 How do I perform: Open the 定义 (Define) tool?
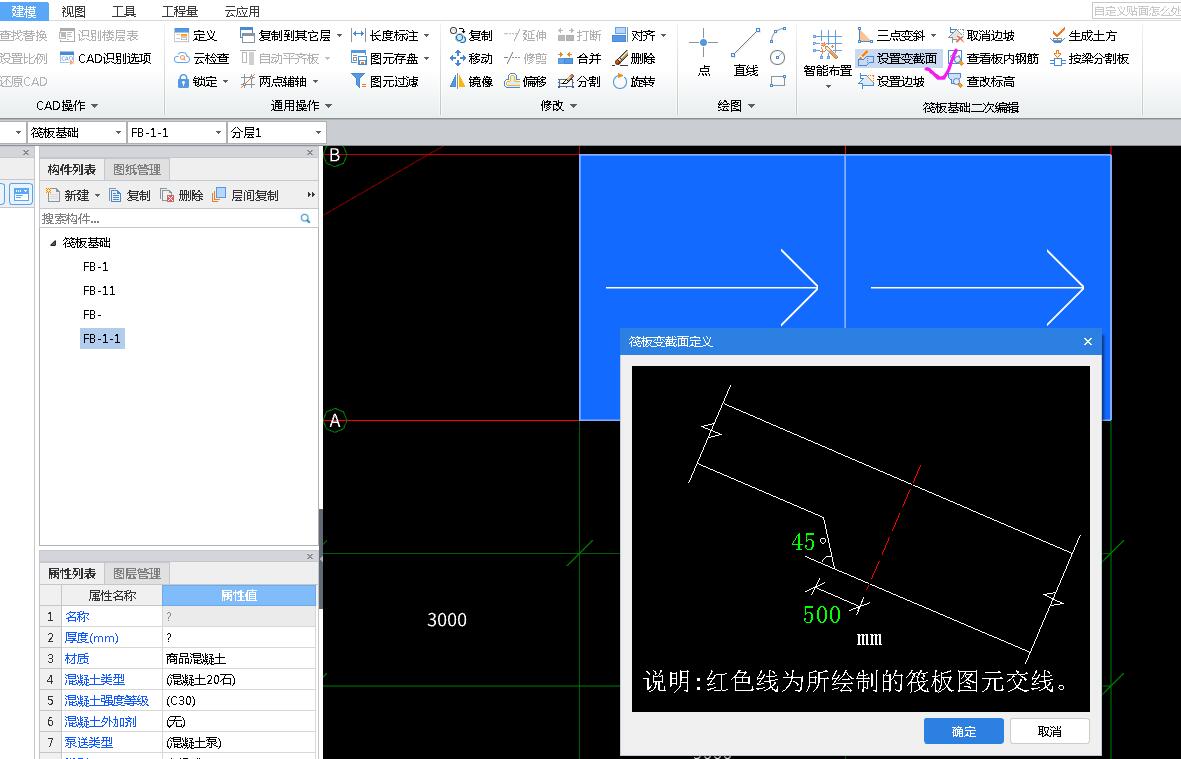(x=196, y=35)
